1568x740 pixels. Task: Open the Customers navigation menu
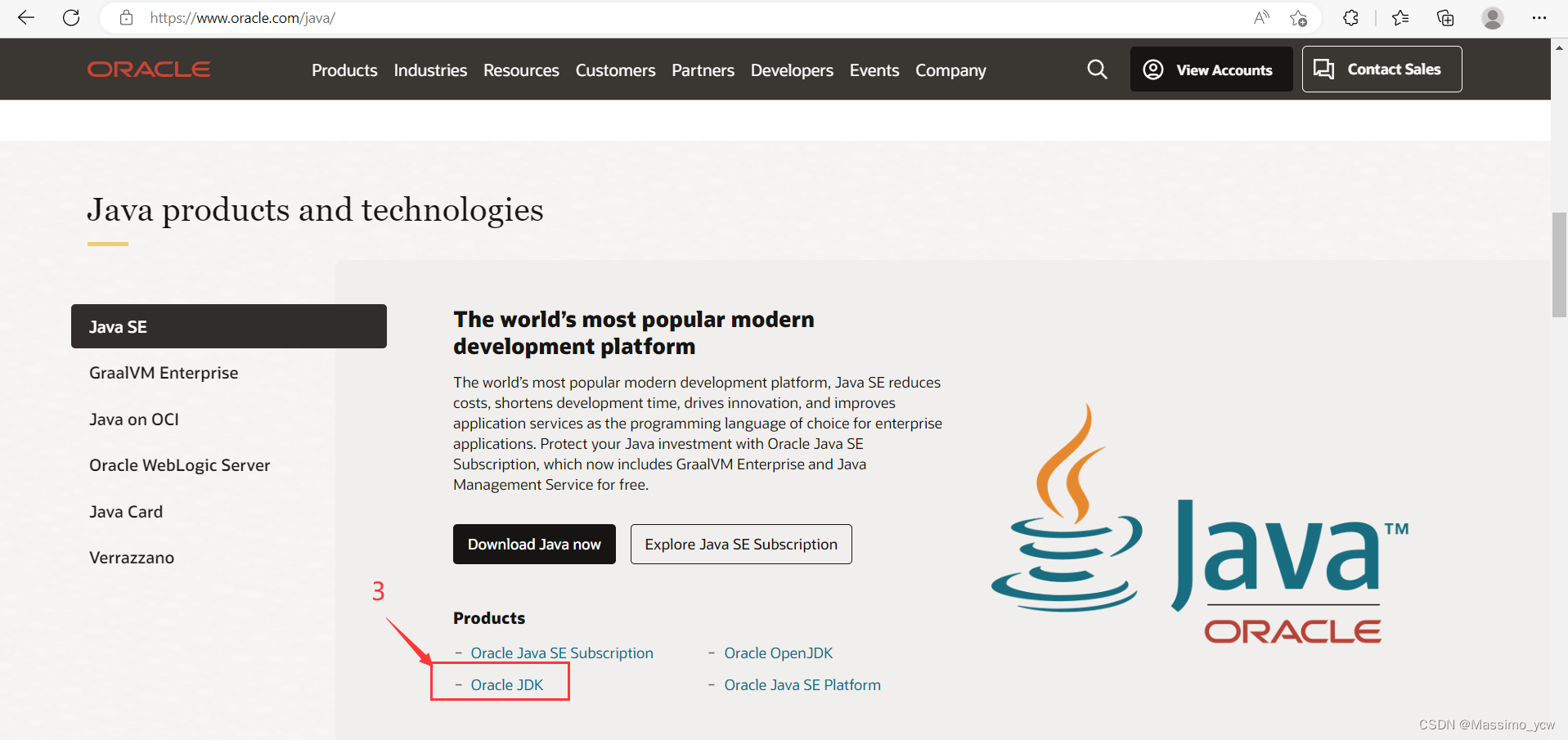click(x=615, y=70)
